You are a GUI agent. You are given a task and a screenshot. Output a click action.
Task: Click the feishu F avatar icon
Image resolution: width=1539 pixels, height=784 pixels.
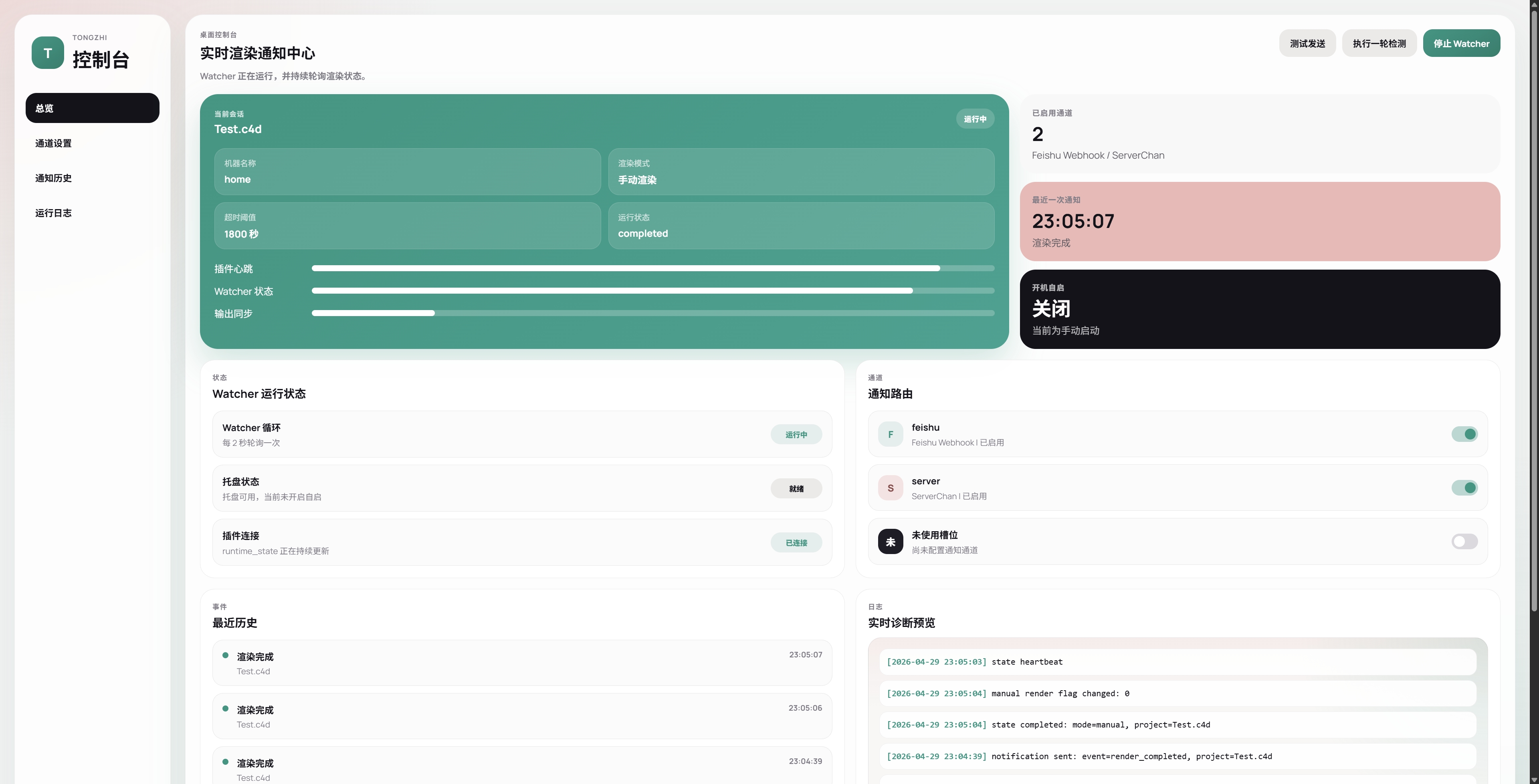[x=890, y=434]
